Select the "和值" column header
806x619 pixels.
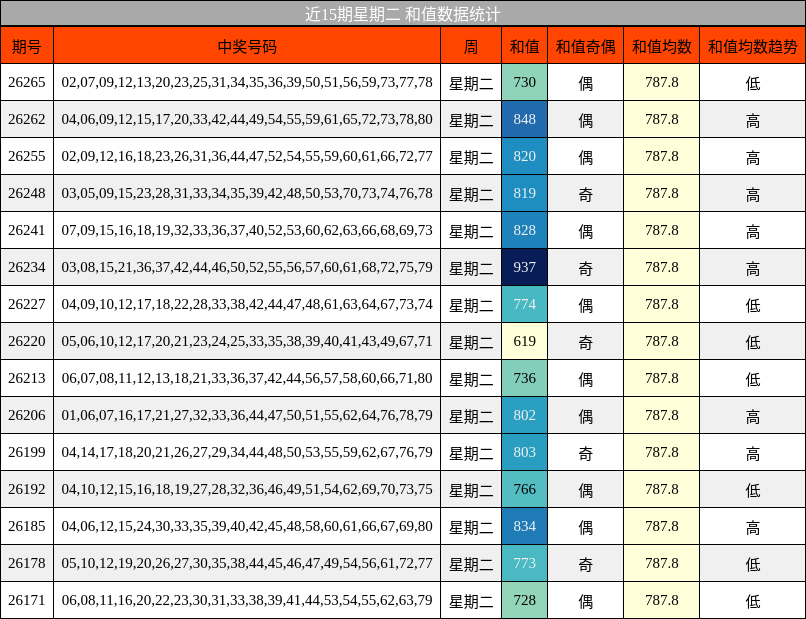coord(524,46)
